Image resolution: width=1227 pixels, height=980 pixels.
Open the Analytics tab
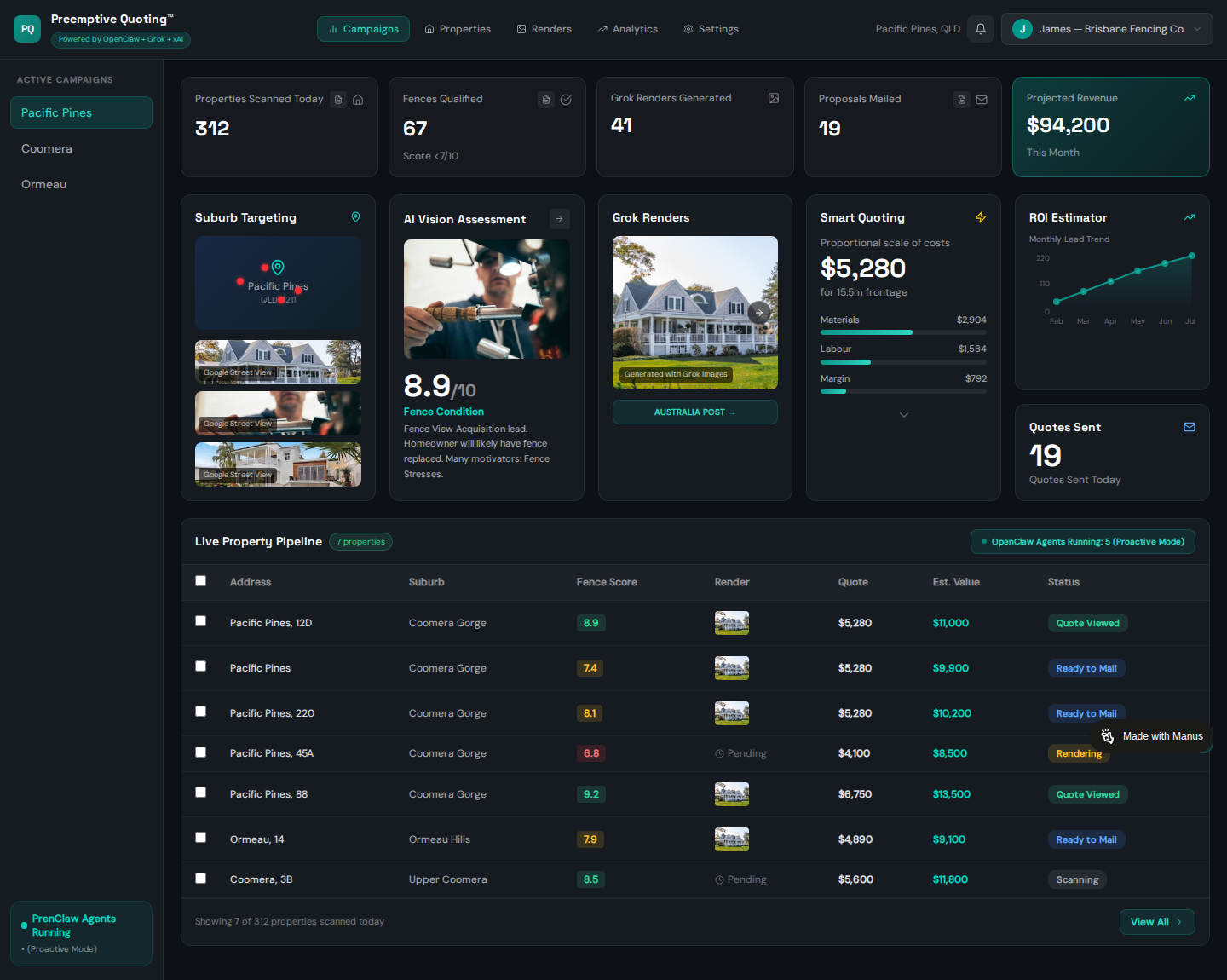[x=628, y=29]
